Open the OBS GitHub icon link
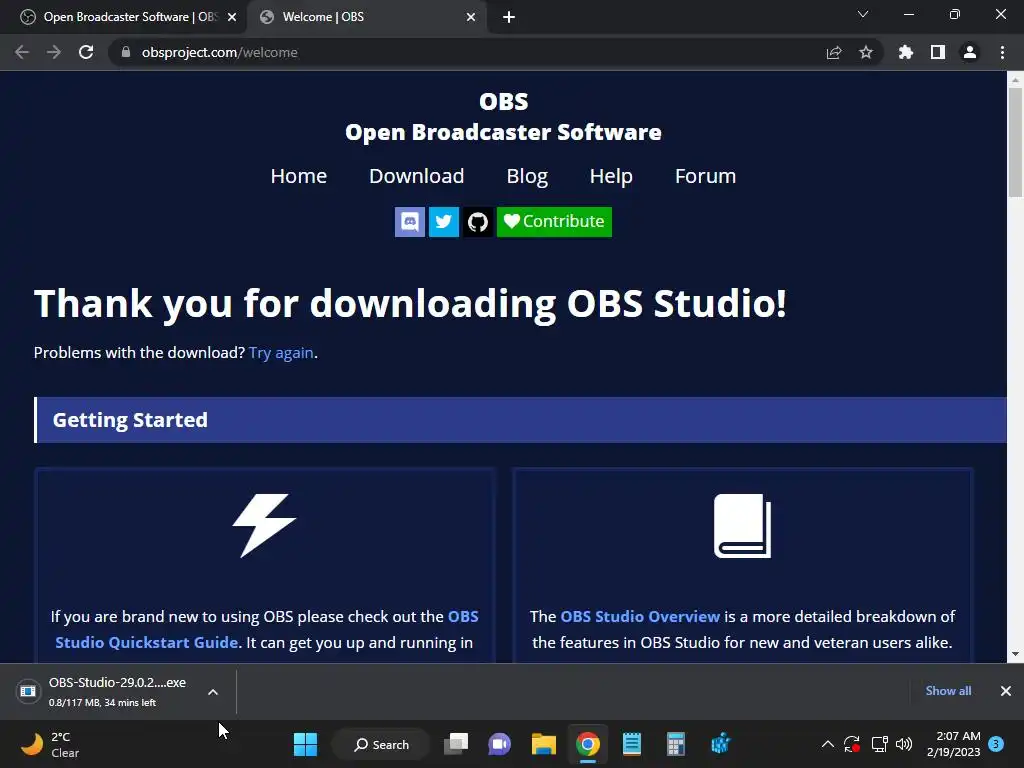The height and width of the screenshot is (768, 1024). (478, 222)
